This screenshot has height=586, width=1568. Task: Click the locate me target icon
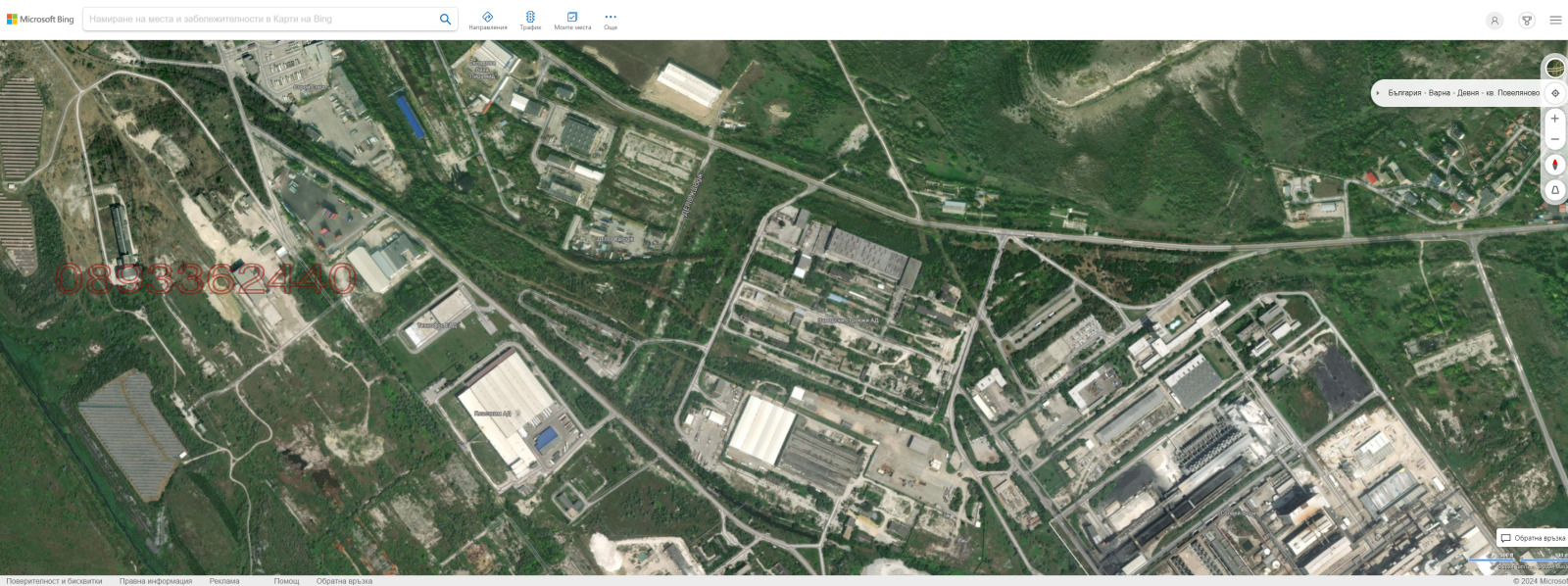(1554, 93)
